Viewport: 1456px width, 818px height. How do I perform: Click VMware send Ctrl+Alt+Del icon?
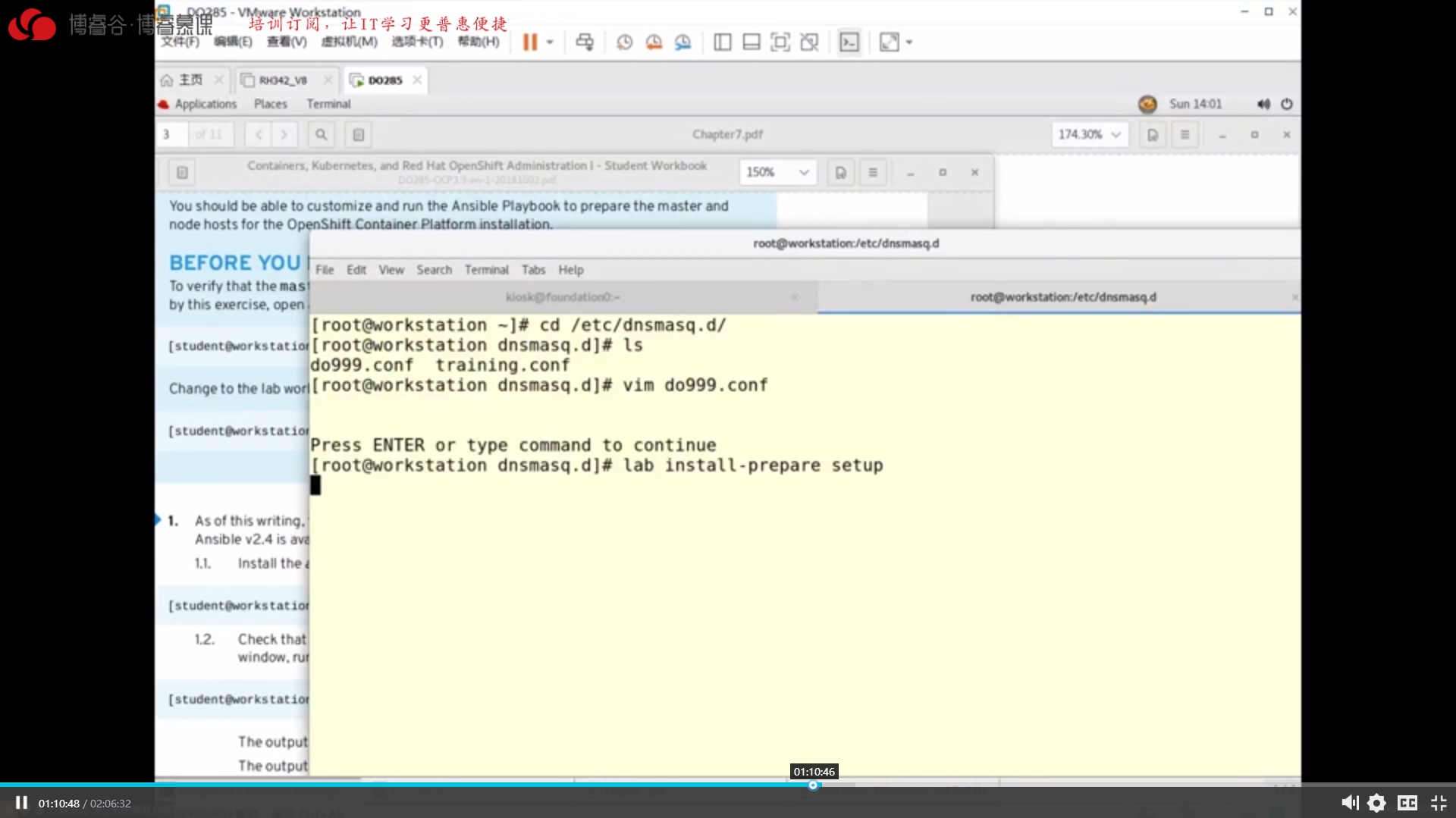point(584,42)
